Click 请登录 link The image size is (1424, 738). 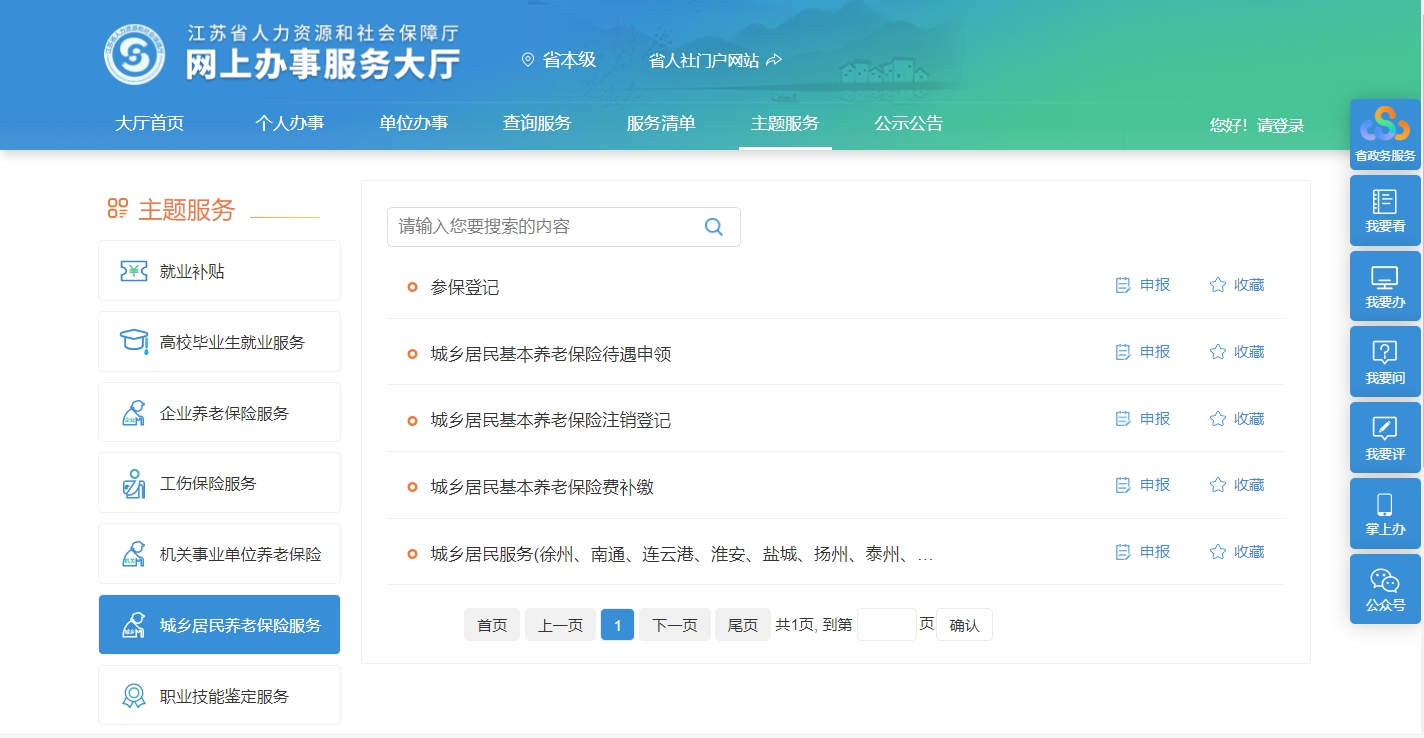point(1281,126)
